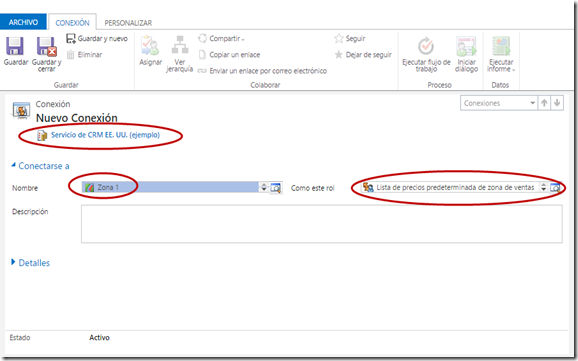This screenshot has width=578, height=361.
Task: Click Guardar y cerrar icon
Action: tap(46, 46)
